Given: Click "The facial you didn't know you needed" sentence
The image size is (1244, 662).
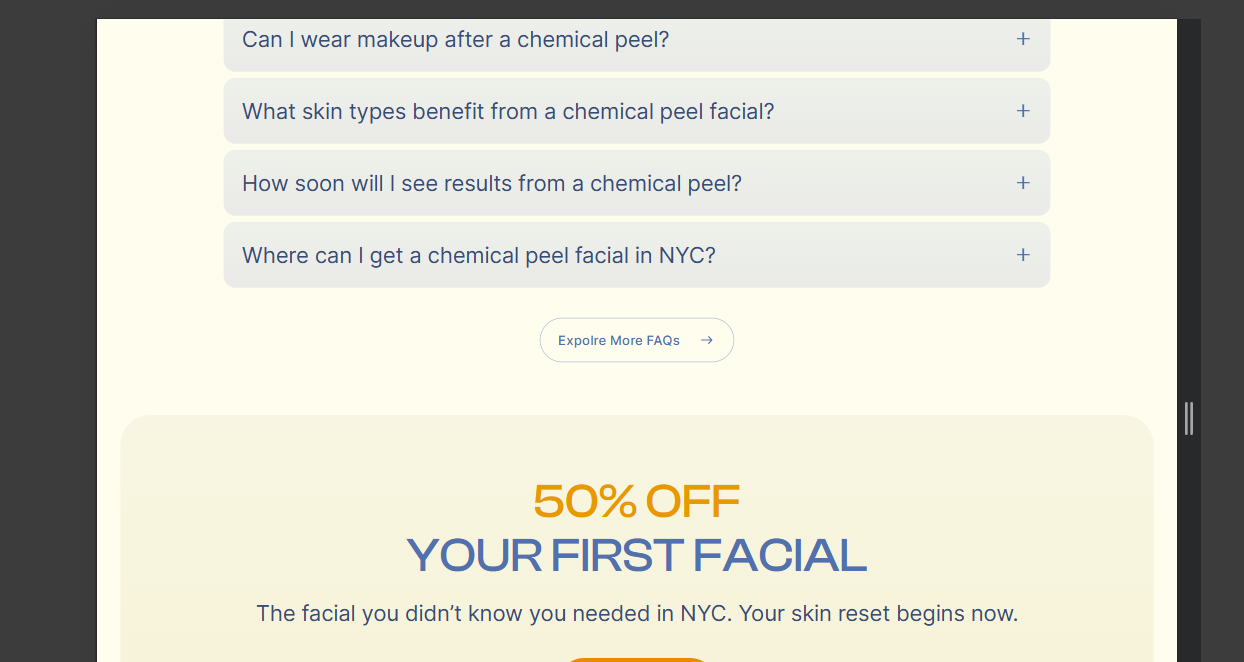Looking at the screenshot, I should point(464,613).
